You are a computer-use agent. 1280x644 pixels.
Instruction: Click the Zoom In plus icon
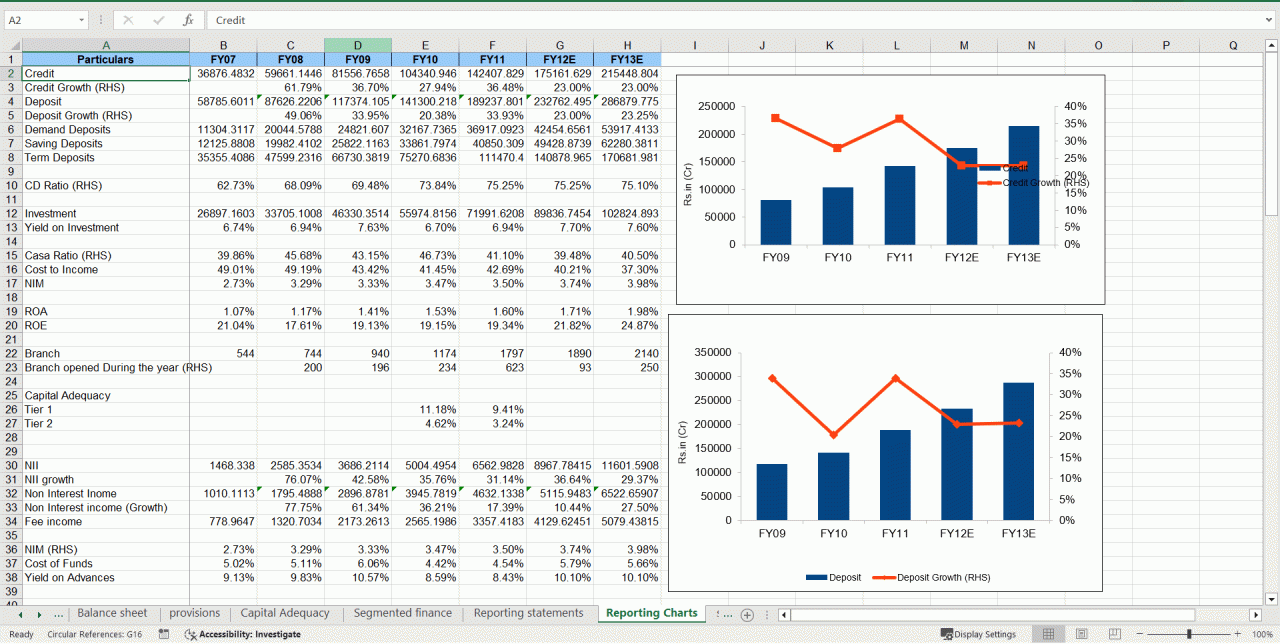pyautogui.click(x=1235, y=633)
